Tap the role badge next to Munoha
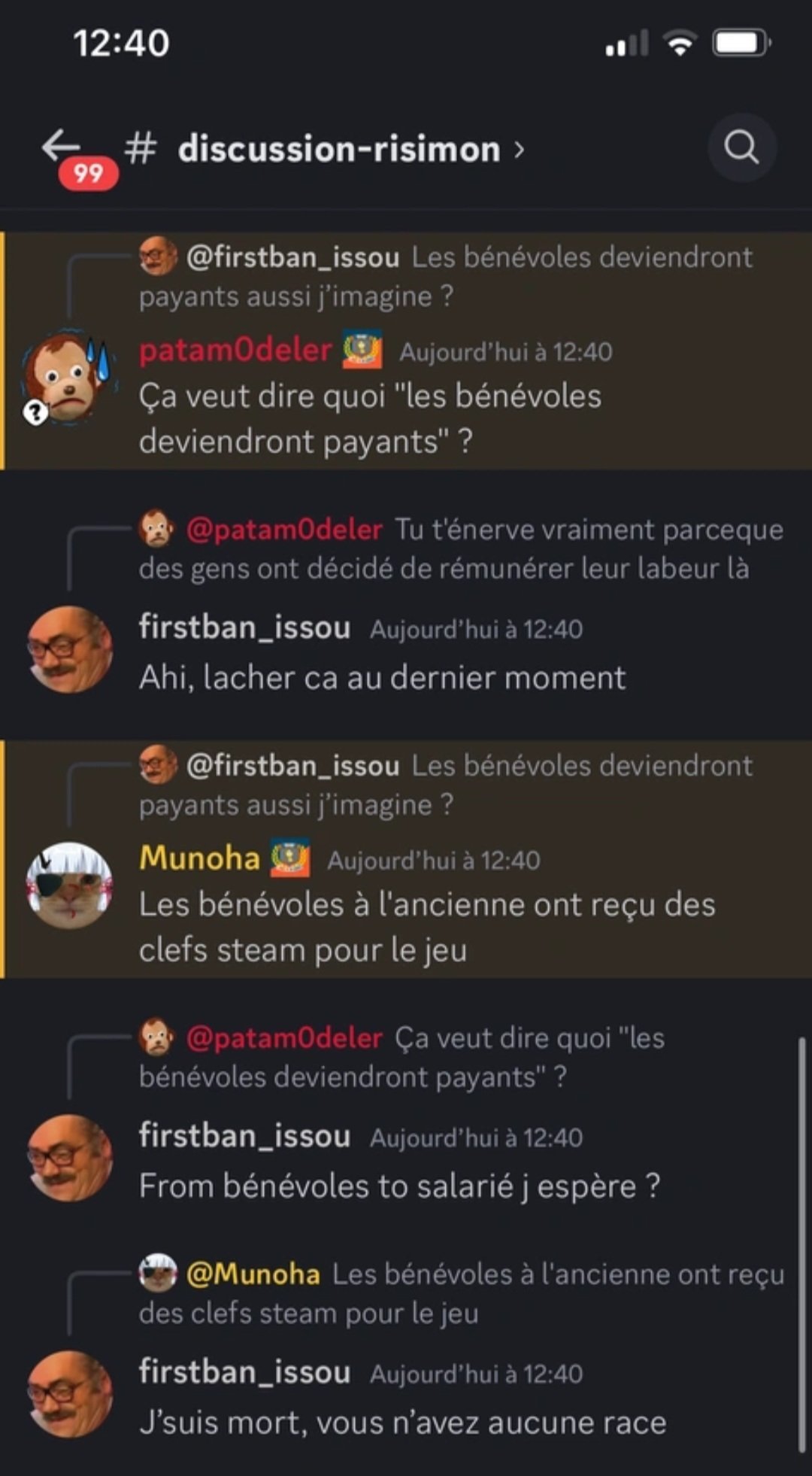 (x=290, y=858)
